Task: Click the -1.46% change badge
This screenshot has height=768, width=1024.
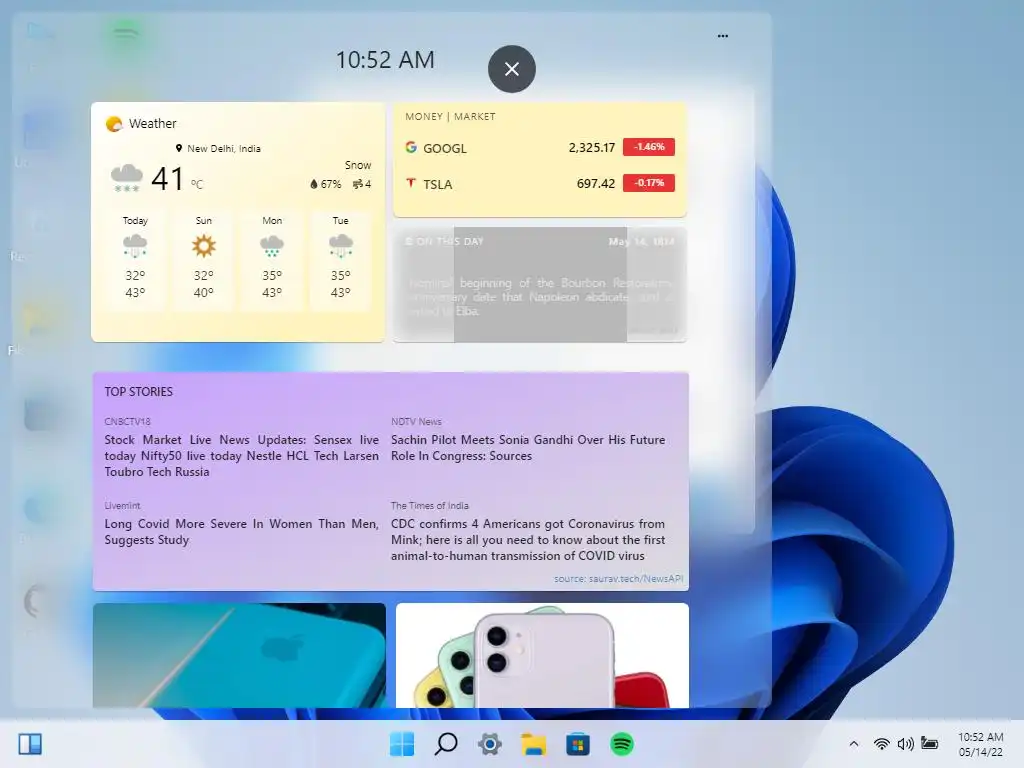Action: (648, 147)
